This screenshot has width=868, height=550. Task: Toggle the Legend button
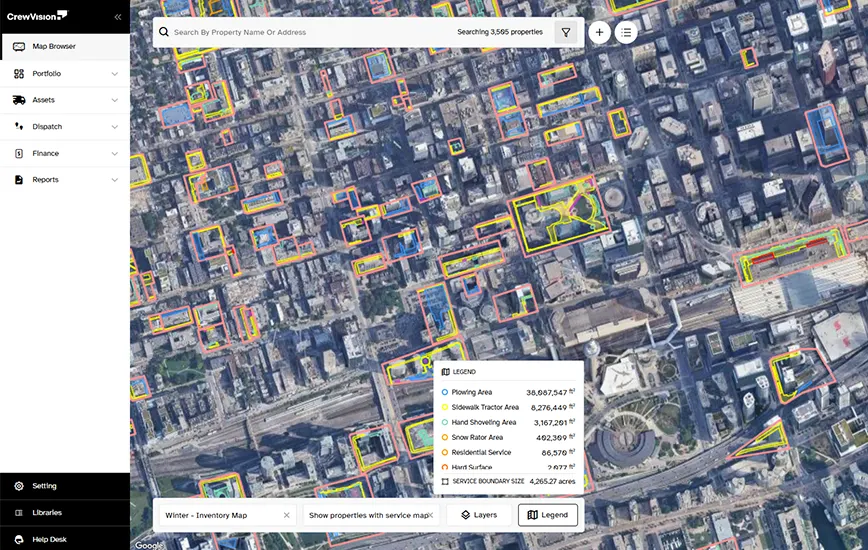tap(548, 515)
